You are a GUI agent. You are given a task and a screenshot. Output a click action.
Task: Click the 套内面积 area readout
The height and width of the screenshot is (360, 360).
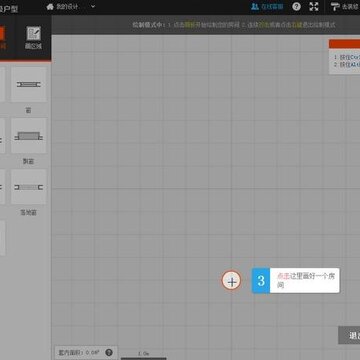[x=79, y=352]
